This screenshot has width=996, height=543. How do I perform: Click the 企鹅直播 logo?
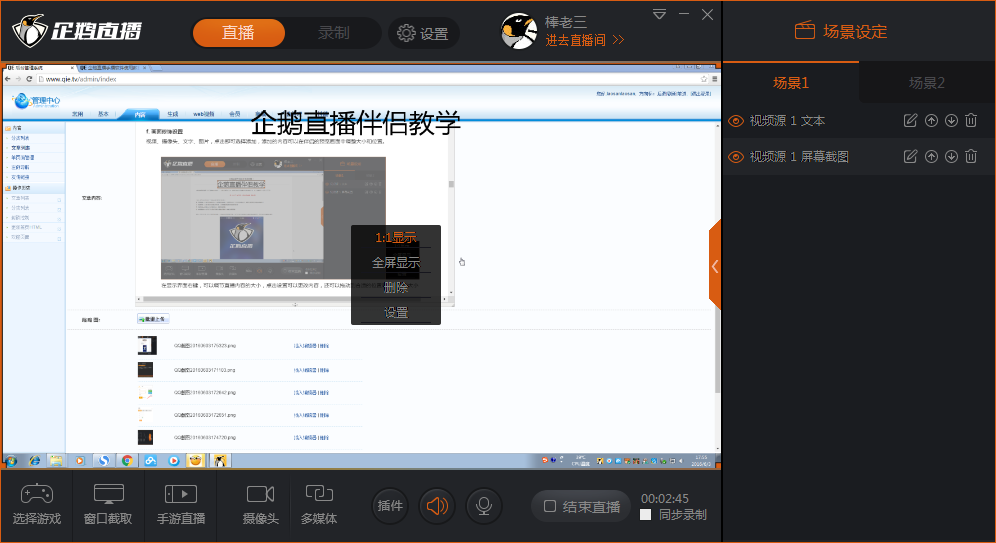pyautogui.click(x=77, y=30)
